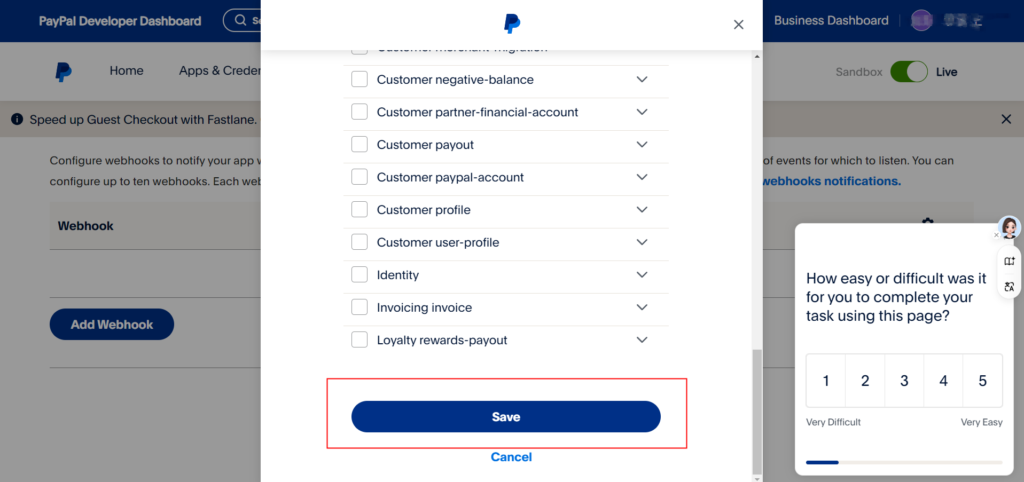Check the Customer payout checkbox
The height and width of the screenshot is (482, 1024).
[x=360, y=145]
